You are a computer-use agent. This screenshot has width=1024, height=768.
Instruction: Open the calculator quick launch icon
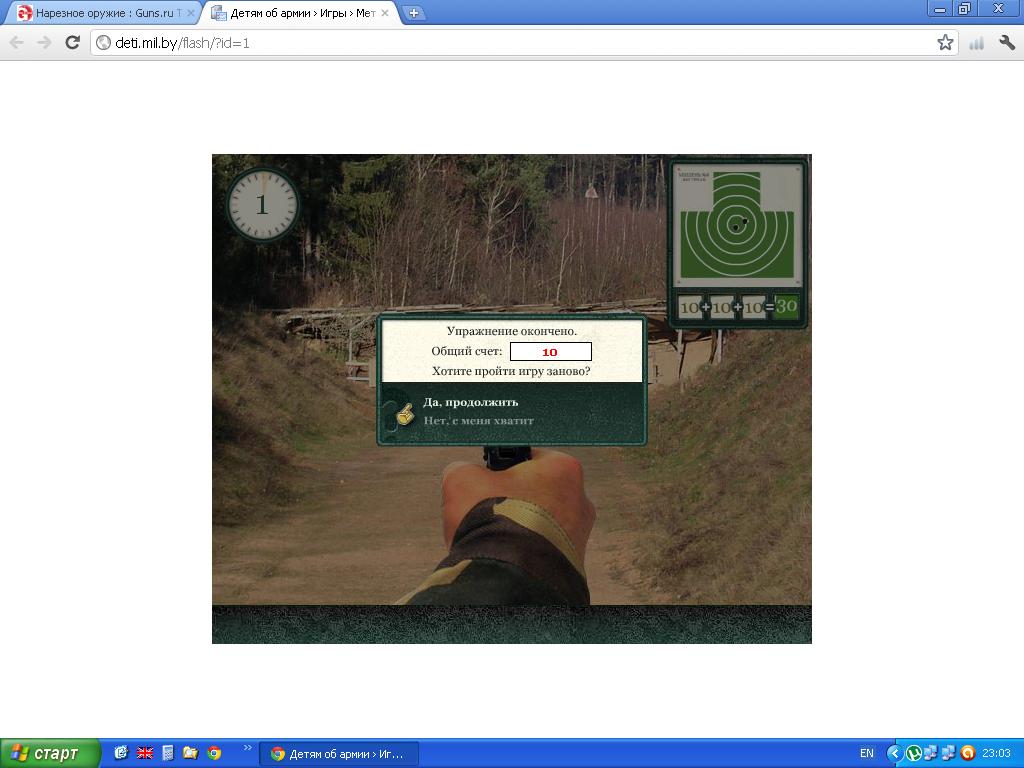[x=168, y=753]
